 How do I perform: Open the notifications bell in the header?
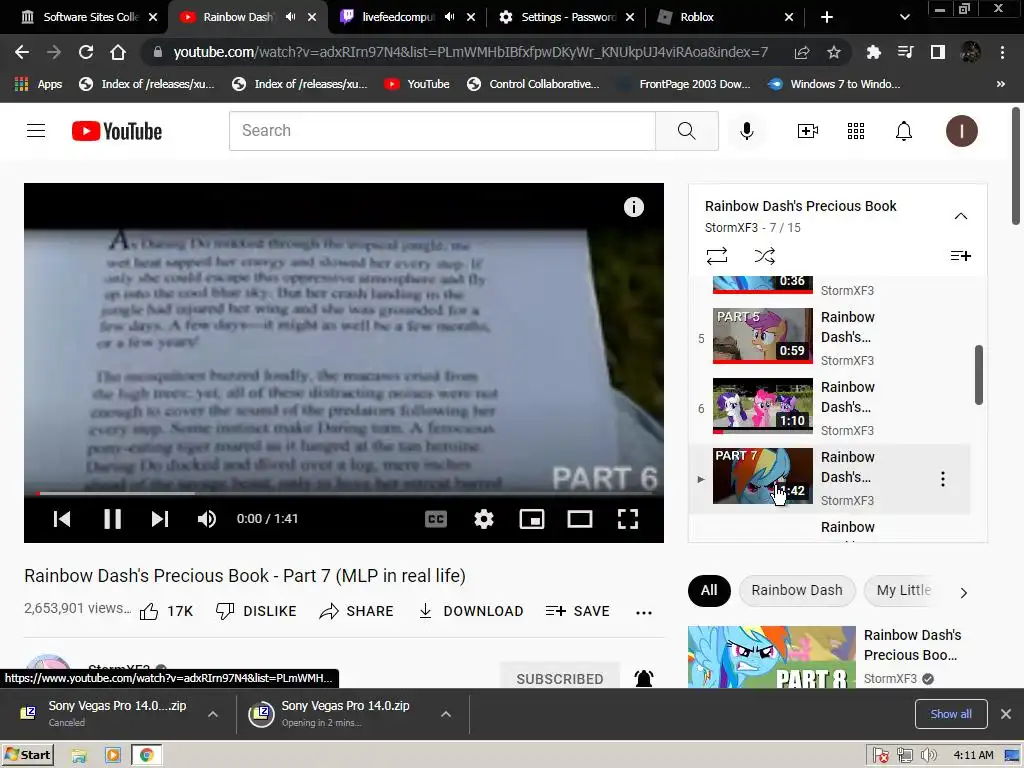[903, 131]
